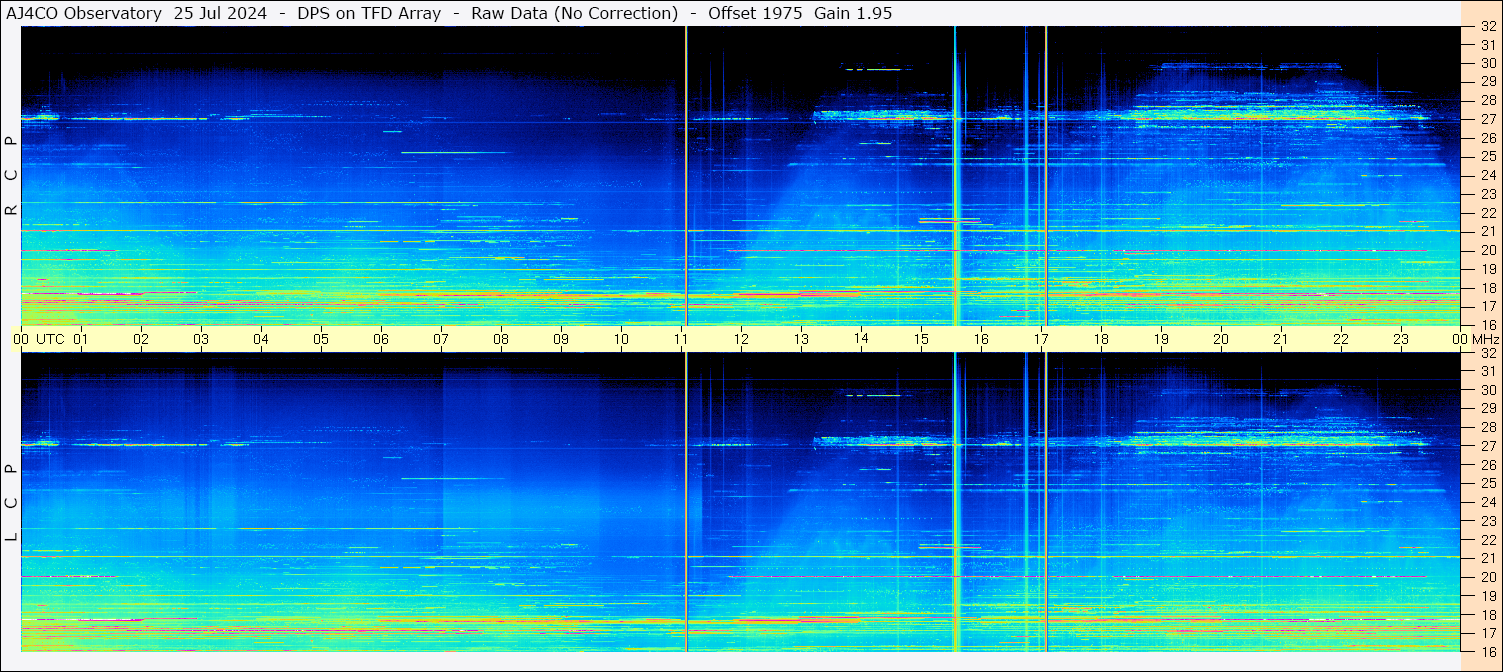
Task: Click the '32' MHz label on LCP frequency scale
Action: pos(1487,353)
